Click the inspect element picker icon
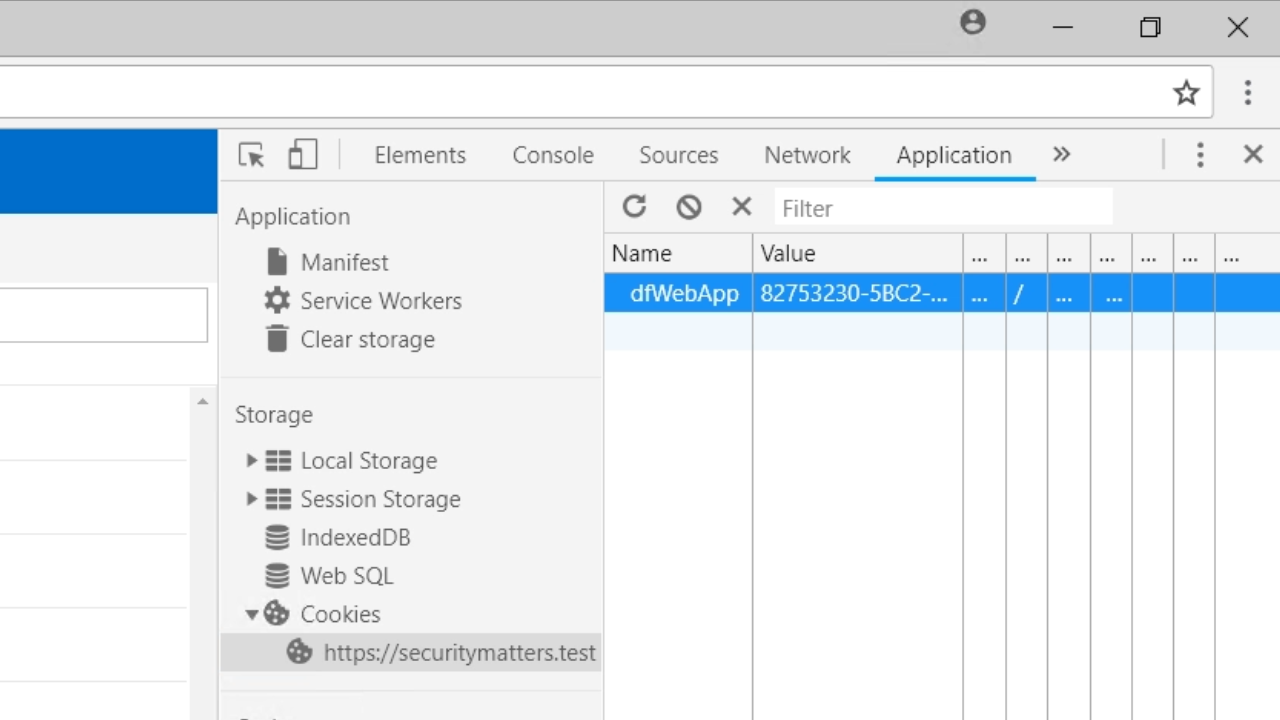Screen dimensions: 1280x720 251,155
